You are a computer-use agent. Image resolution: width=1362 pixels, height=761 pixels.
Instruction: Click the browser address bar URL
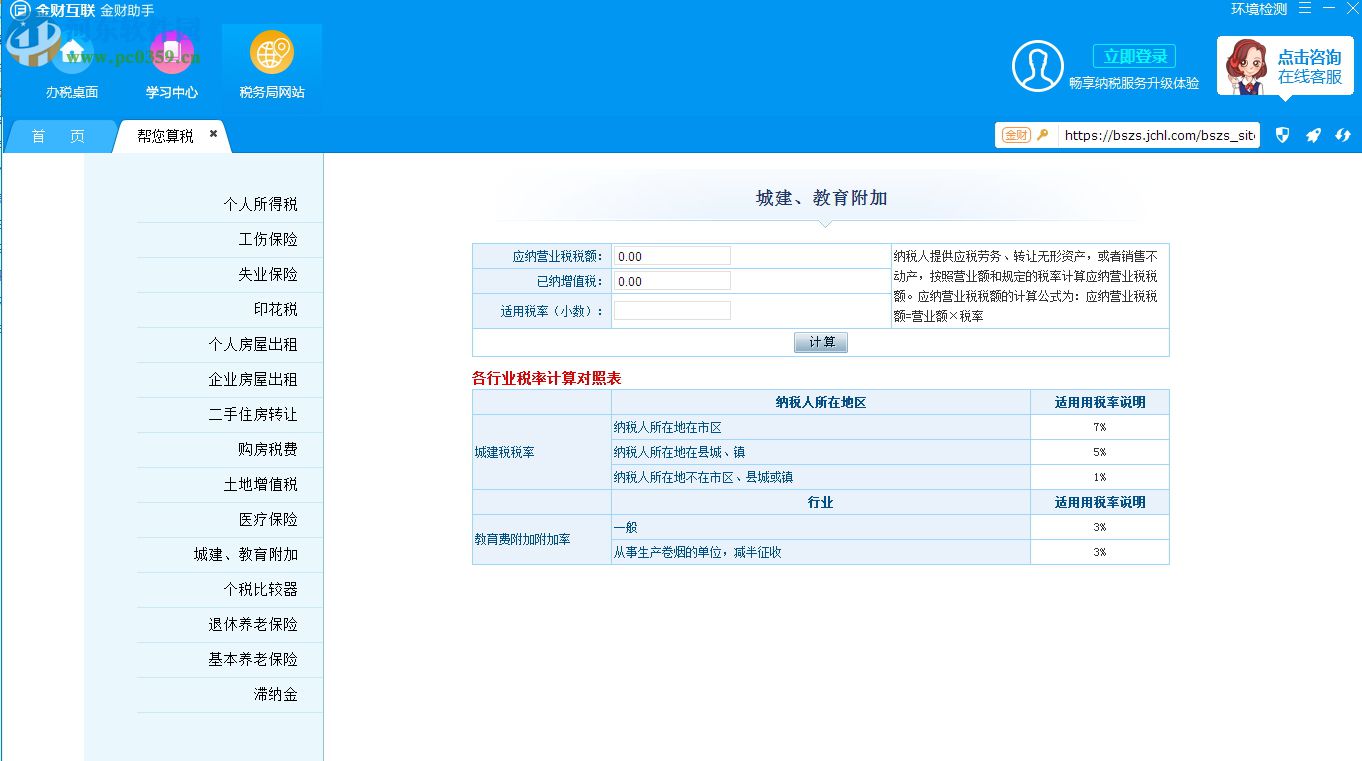coord(1158,135)
